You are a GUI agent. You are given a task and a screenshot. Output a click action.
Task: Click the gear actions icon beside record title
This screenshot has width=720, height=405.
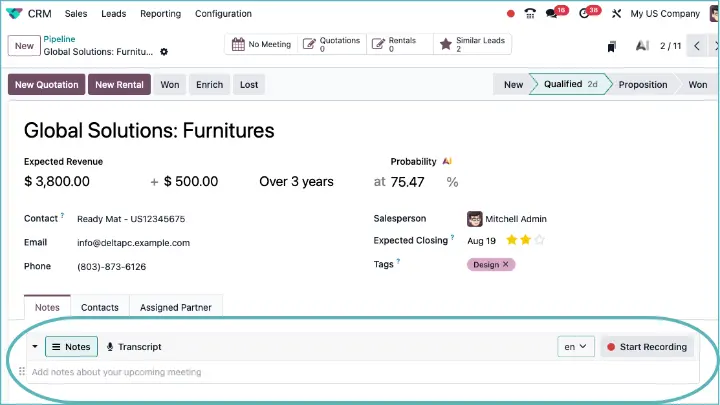click(x=164, y=52)
